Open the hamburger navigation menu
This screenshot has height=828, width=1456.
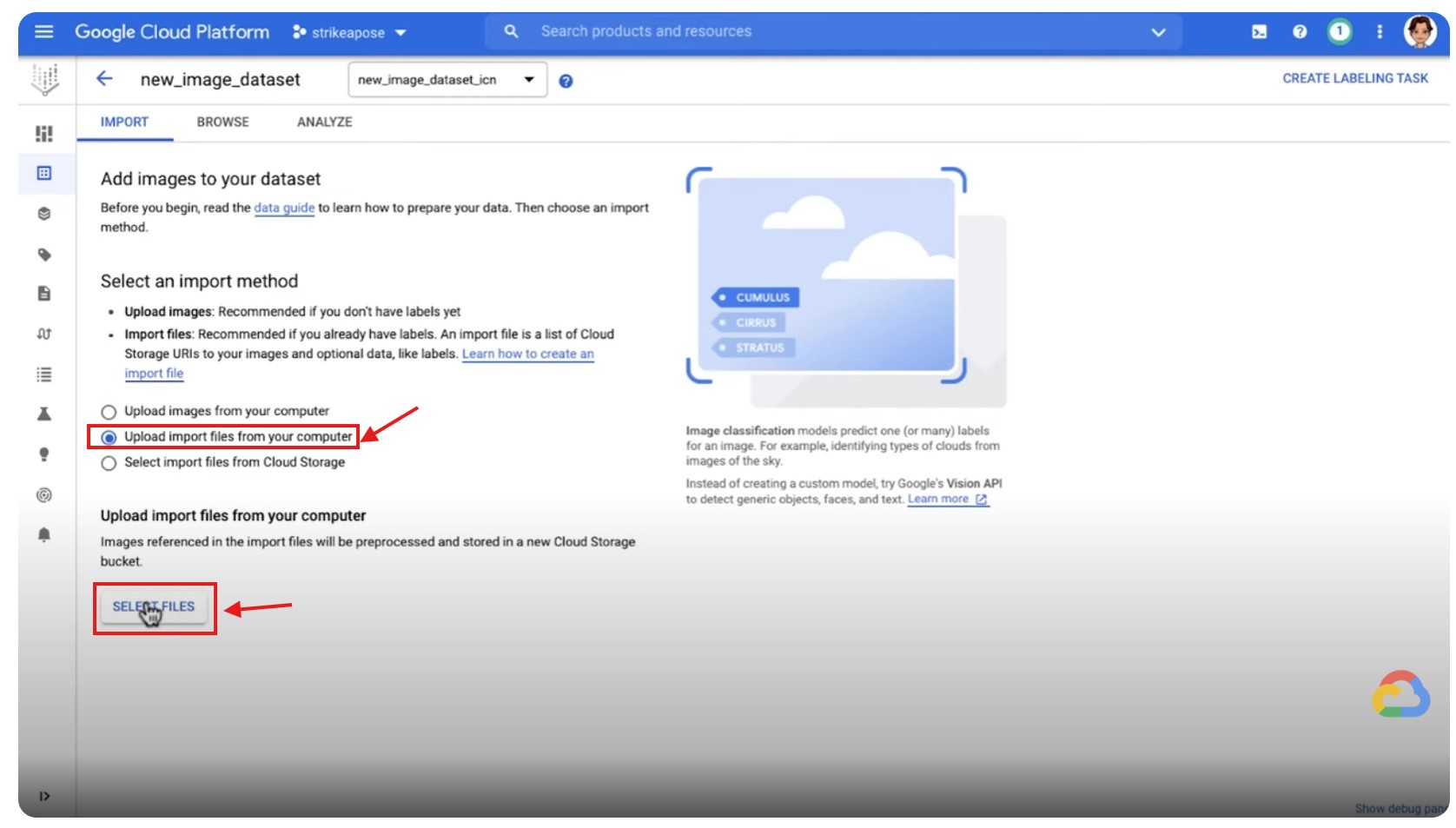[43, 32]
